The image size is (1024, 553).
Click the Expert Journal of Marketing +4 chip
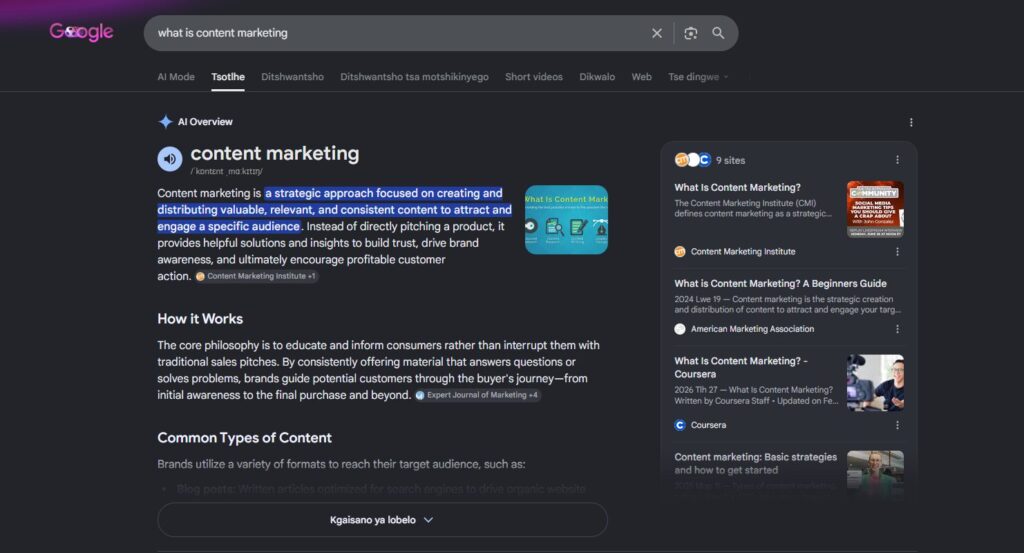pos(477,395)
